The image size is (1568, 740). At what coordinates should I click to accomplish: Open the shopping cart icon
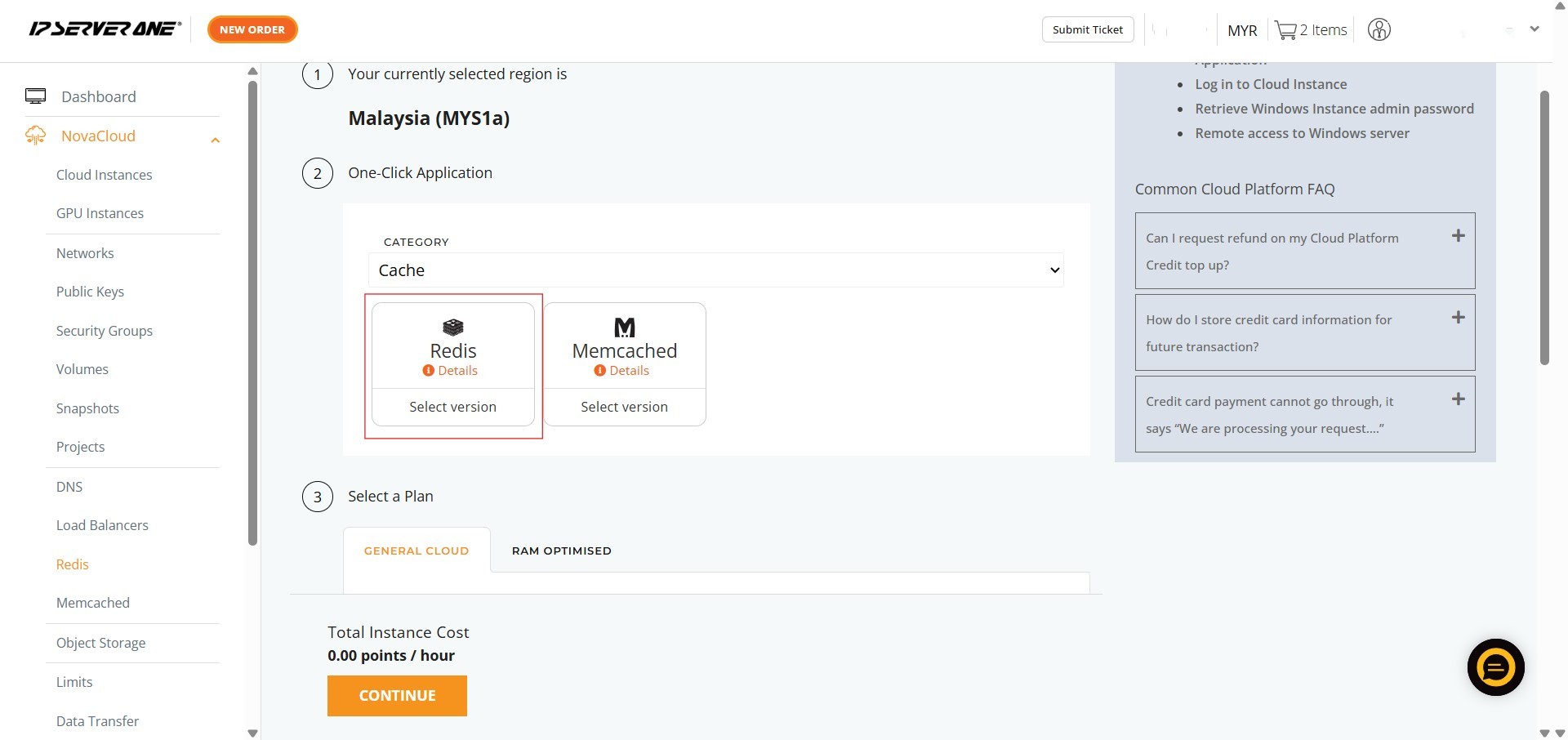[x=1285, y=30]
